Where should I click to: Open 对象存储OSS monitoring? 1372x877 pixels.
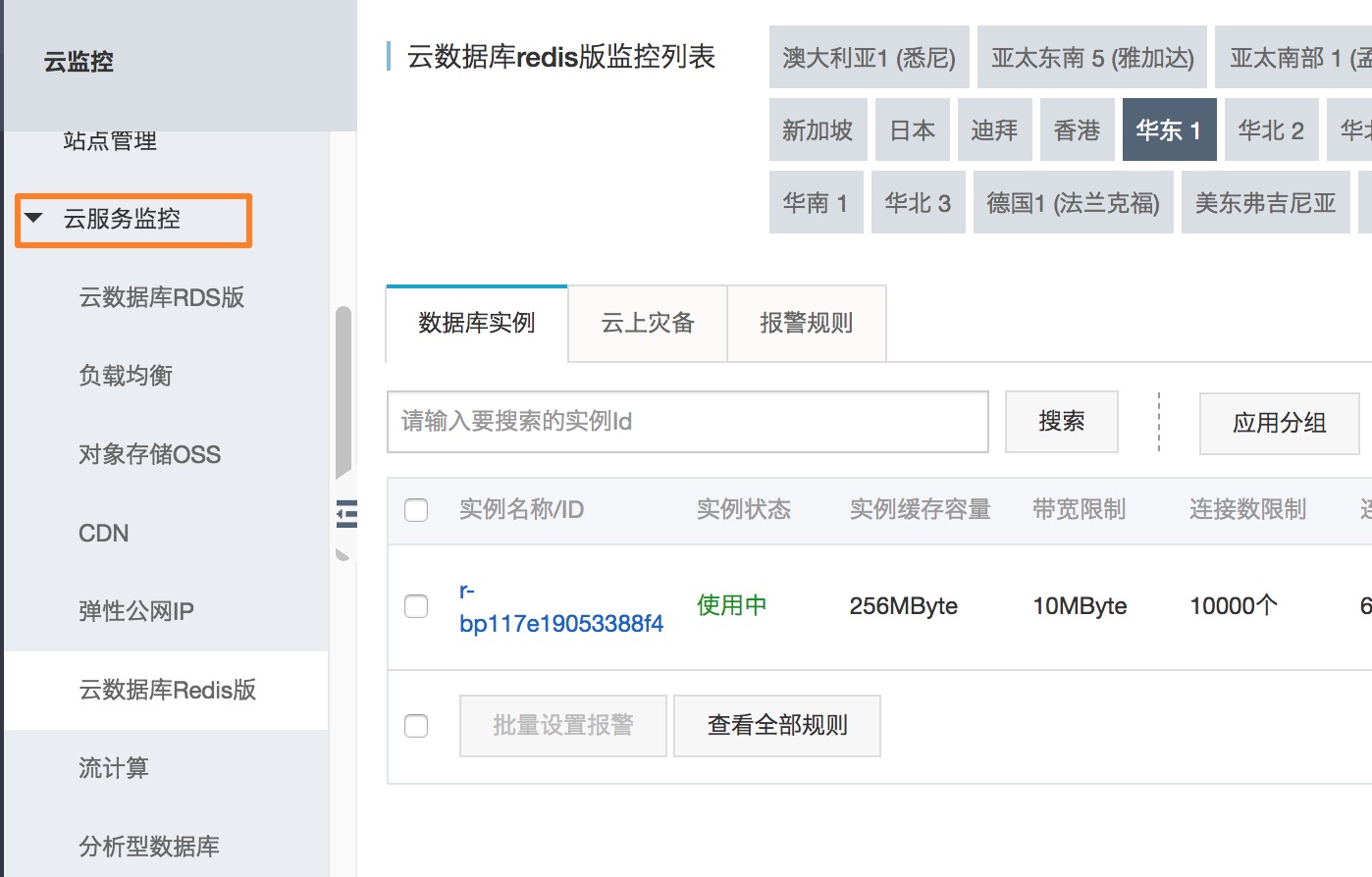pos(149,454)
